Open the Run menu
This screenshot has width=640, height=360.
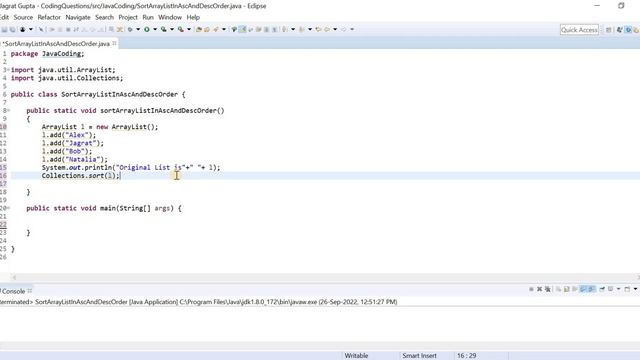pos(148,17)
